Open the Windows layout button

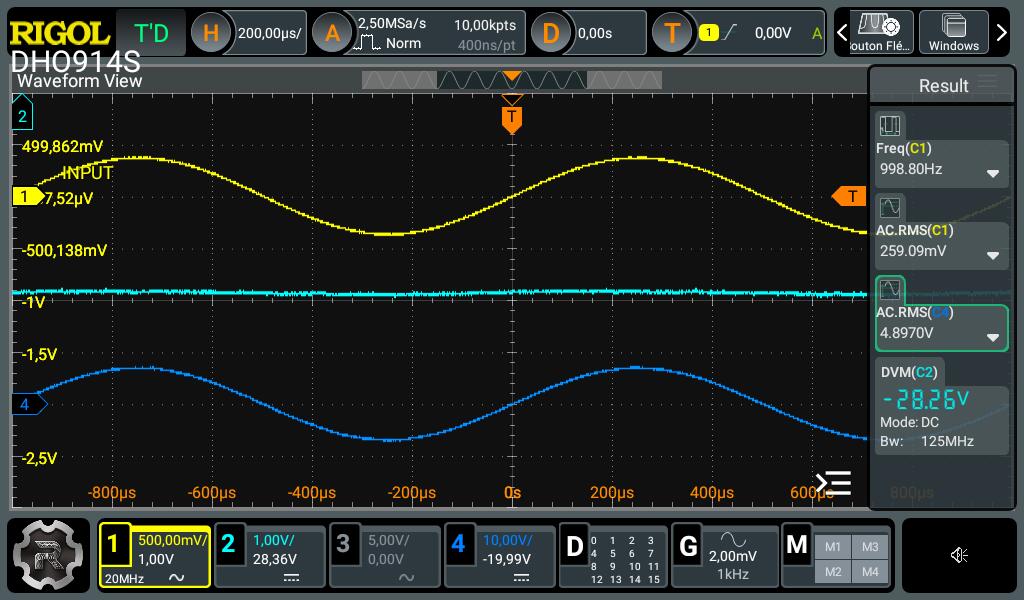click(953, 32)
